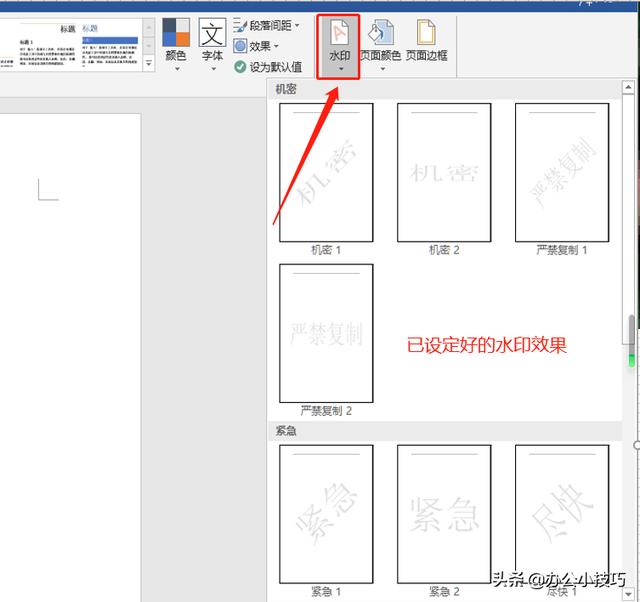Image resolution: width=640 pixels, height=602 pixels.
Task: Click the 严禁复制 2 caption label
Action: click(x=326, y=411)
